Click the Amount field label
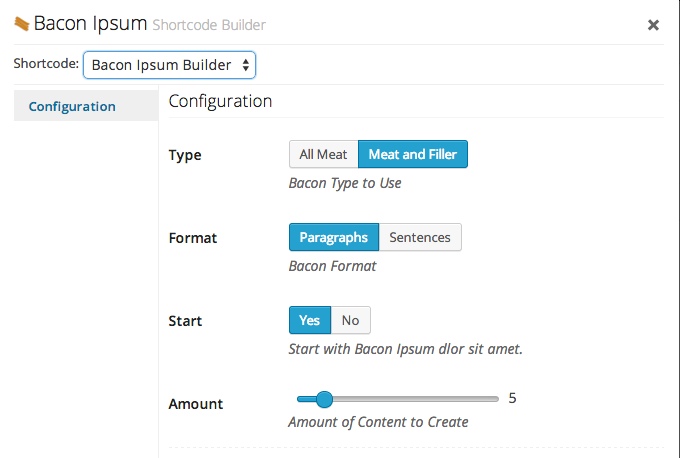This screenshot has width=680, height=458. [x=196, y=404]
